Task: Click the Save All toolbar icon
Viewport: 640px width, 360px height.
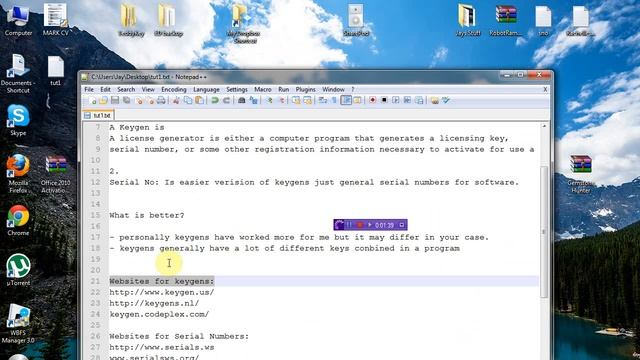Action: (x=126, y=100)
